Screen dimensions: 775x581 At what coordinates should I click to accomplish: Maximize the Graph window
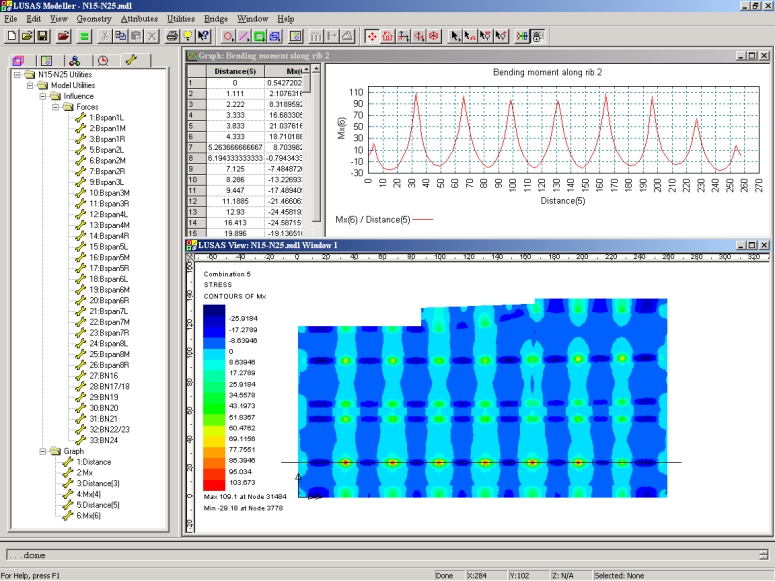(x=752, y=56)
